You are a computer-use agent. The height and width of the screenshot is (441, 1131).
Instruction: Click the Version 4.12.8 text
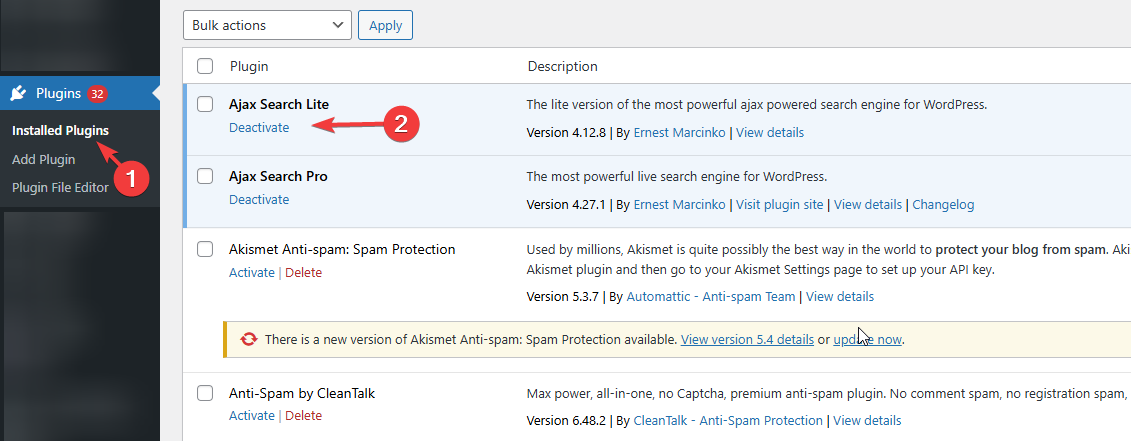click(566, 133)
